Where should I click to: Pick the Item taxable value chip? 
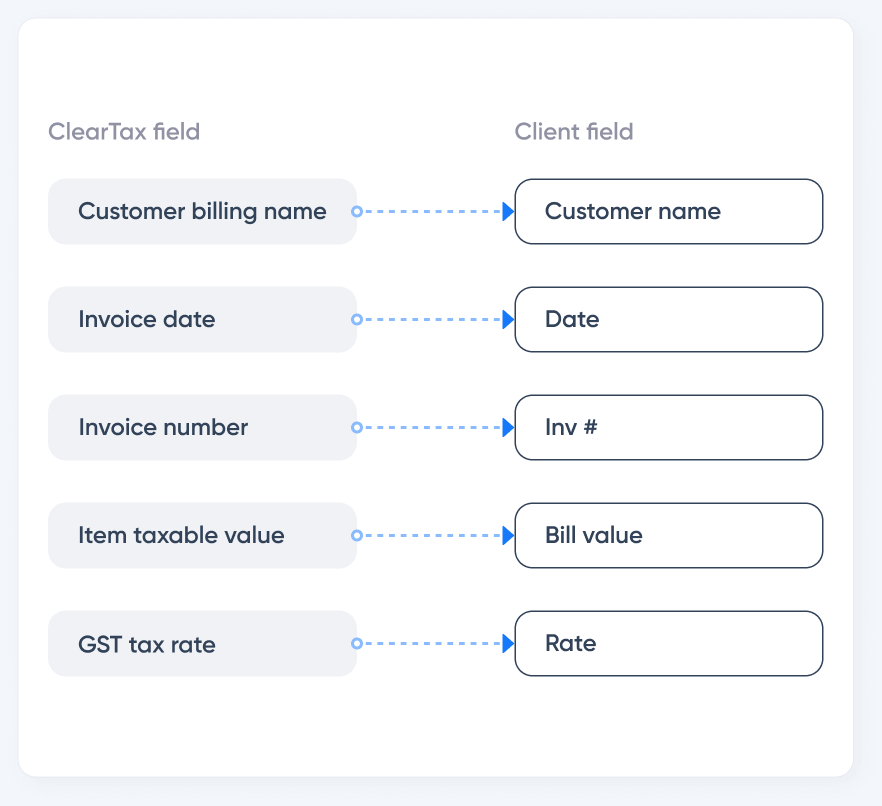pos(202,535)
